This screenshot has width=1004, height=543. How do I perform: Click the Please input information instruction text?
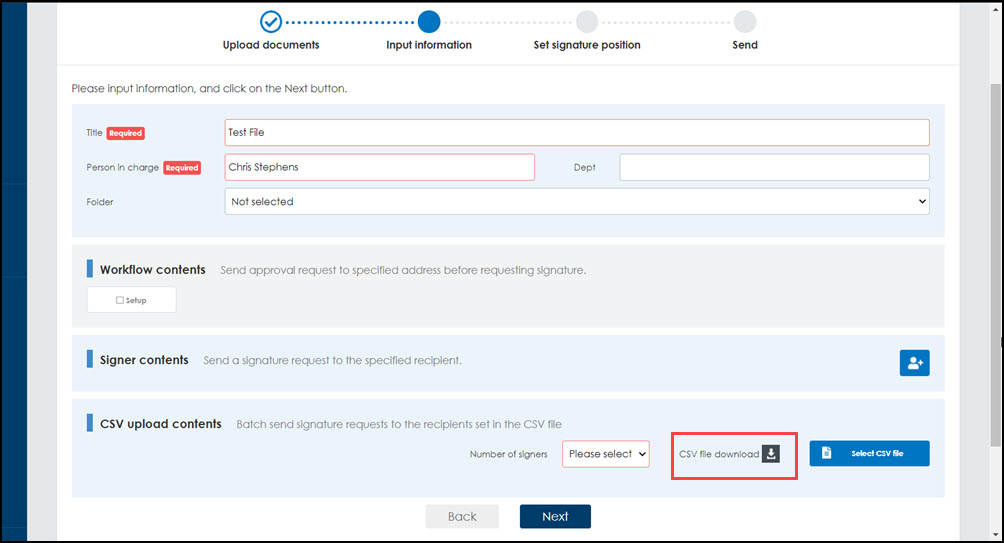209,88
